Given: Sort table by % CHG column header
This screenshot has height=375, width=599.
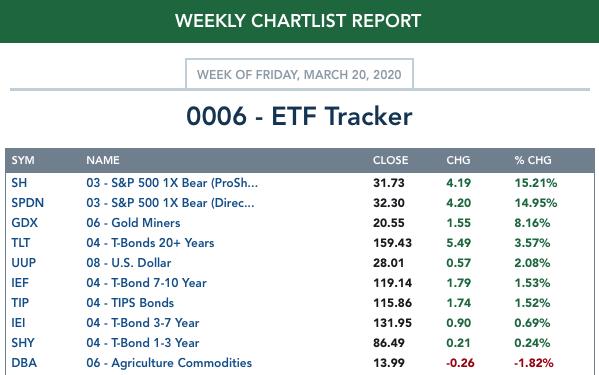Looking at the screenshot, I should [x=533, y=160].
